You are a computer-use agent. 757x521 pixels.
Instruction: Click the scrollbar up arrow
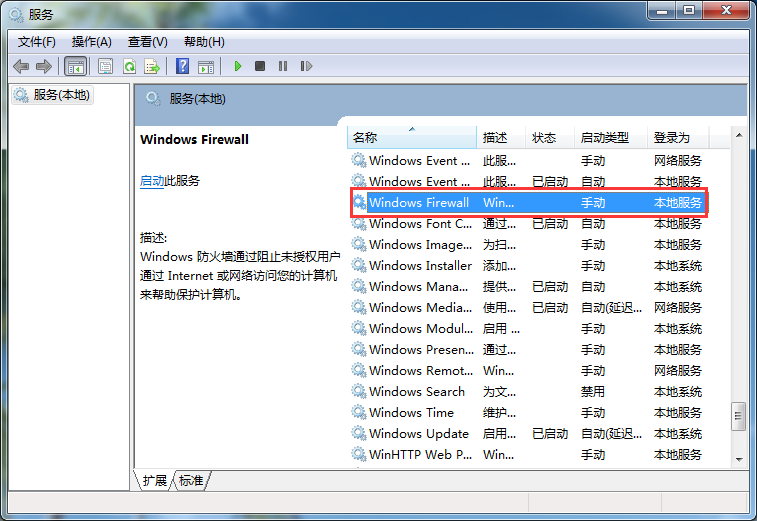[739, 136]
